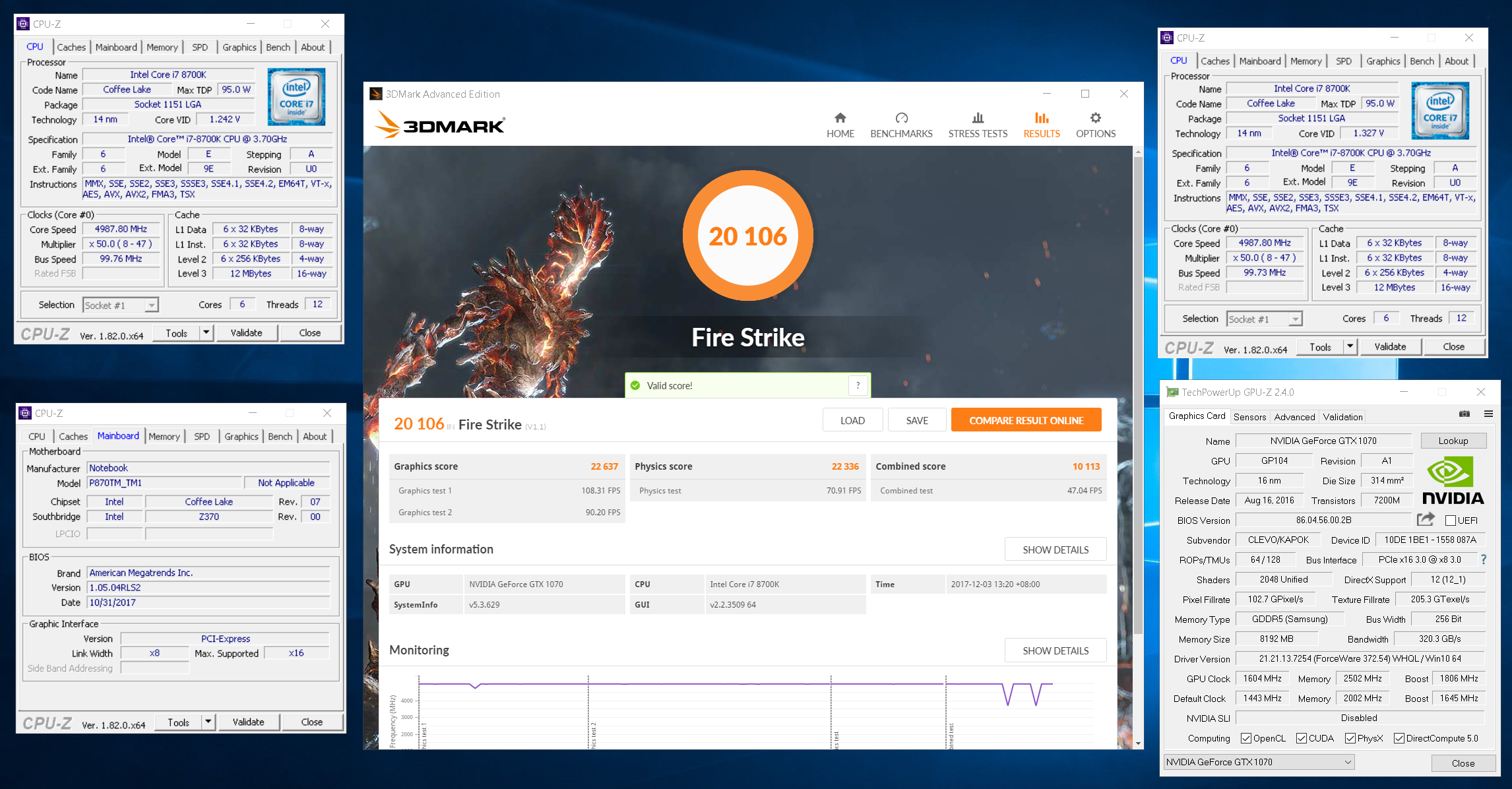
Task: Open 3DMark Stress Tests icon
Action: [978, 117]
